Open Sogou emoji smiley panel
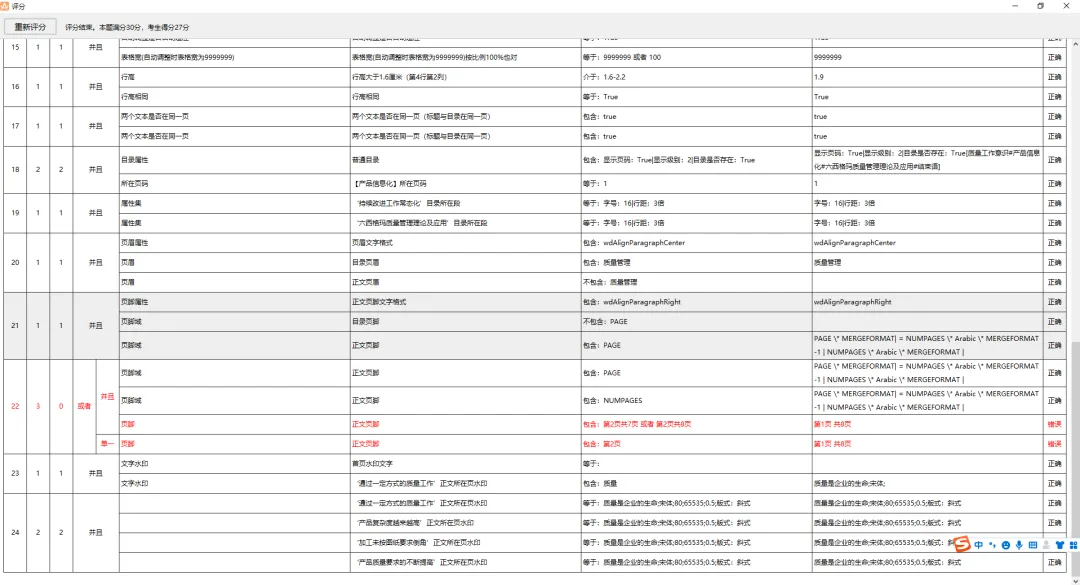 click(x=1006, y=545)
